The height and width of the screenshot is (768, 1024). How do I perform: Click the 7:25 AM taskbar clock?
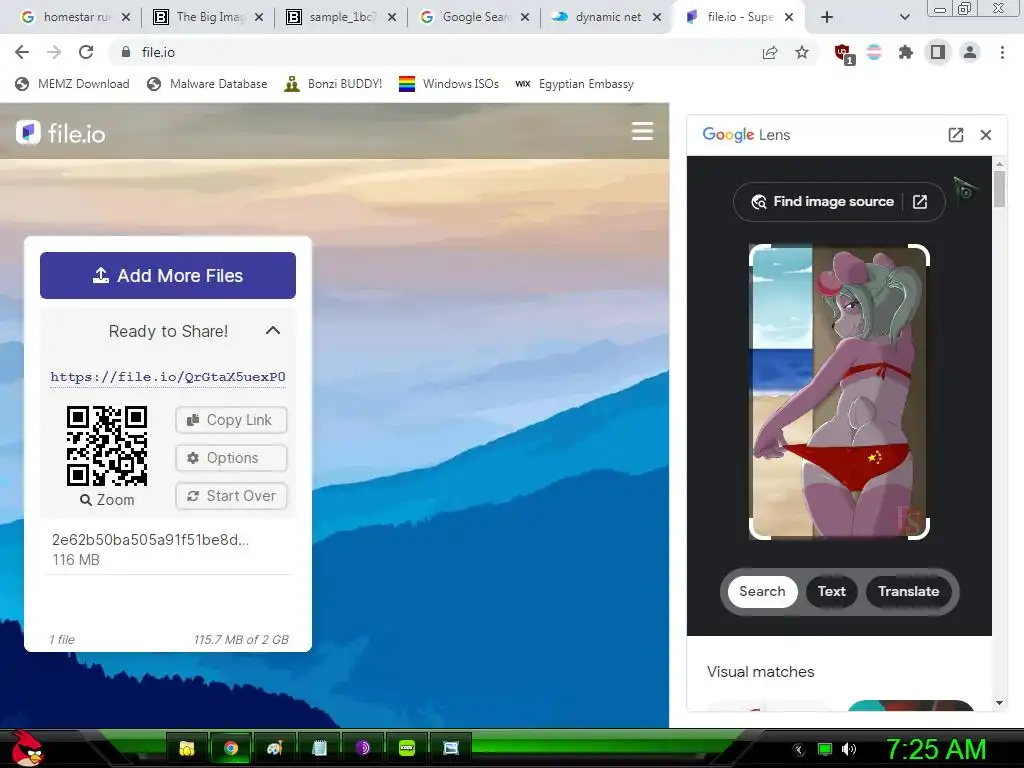(936, 749)
